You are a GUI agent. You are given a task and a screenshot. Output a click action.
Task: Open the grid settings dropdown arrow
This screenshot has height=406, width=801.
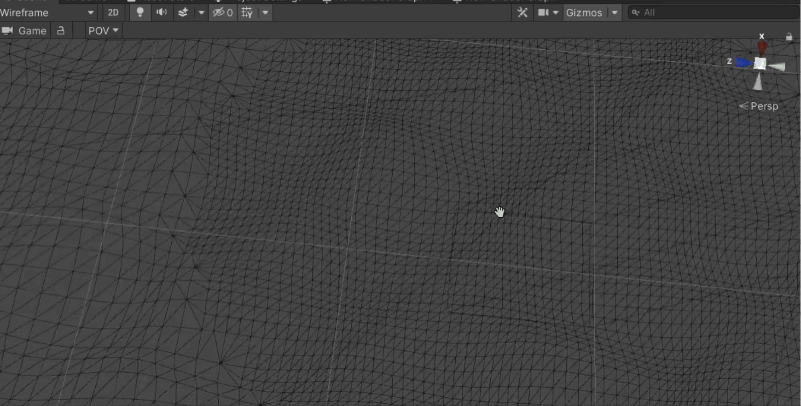coord(265,13)
